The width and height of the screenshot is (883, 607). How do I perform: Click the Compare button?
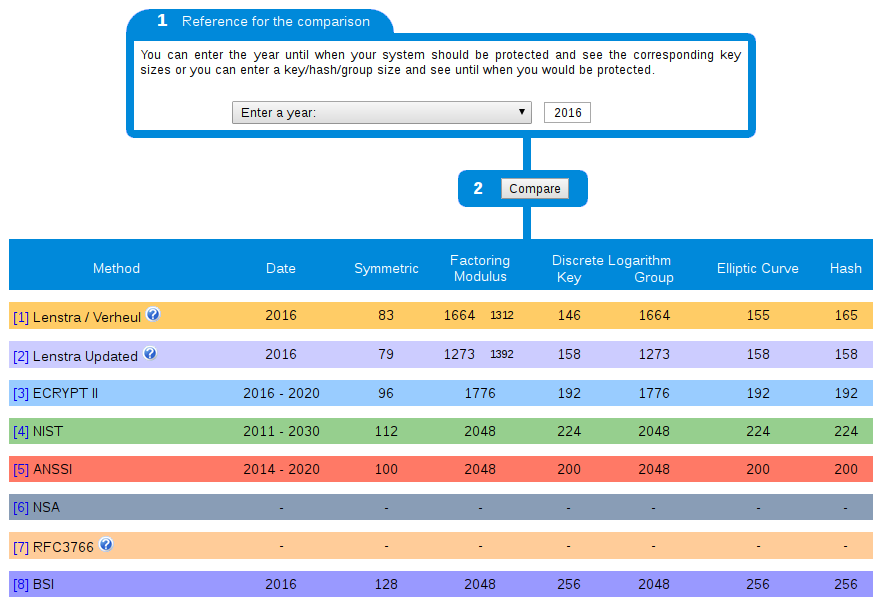tap(534, 189)
